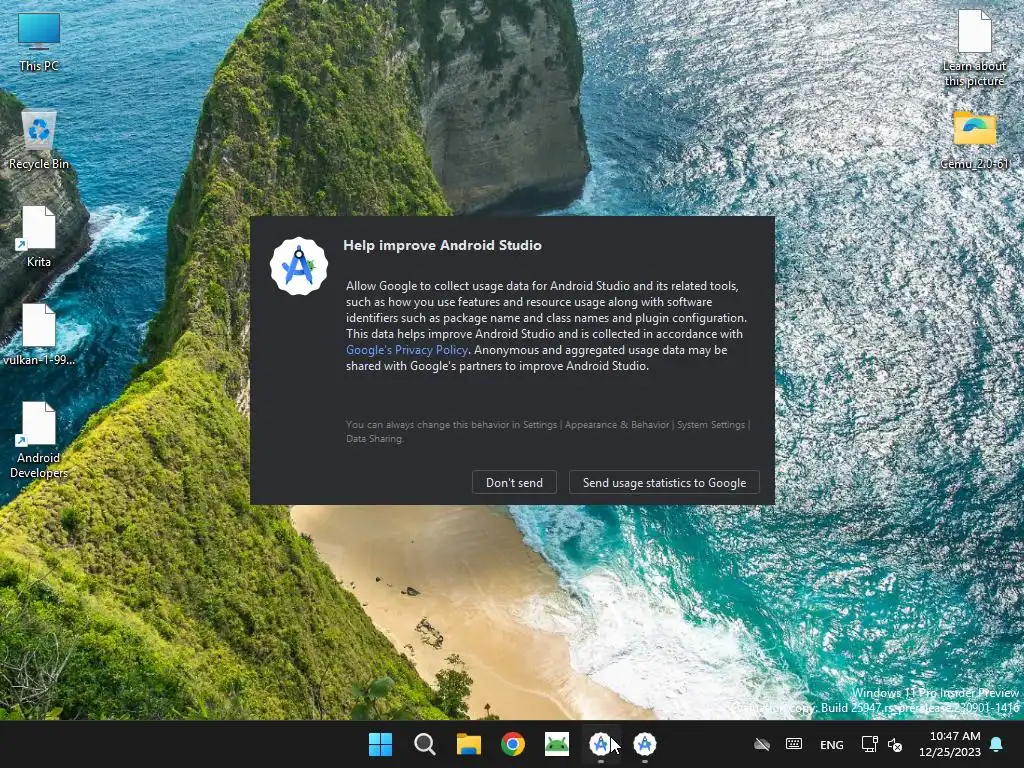Screen dimensions: 1024x768
Task: Click the first Android Studio taskbar icon
Action: point(600,744)
